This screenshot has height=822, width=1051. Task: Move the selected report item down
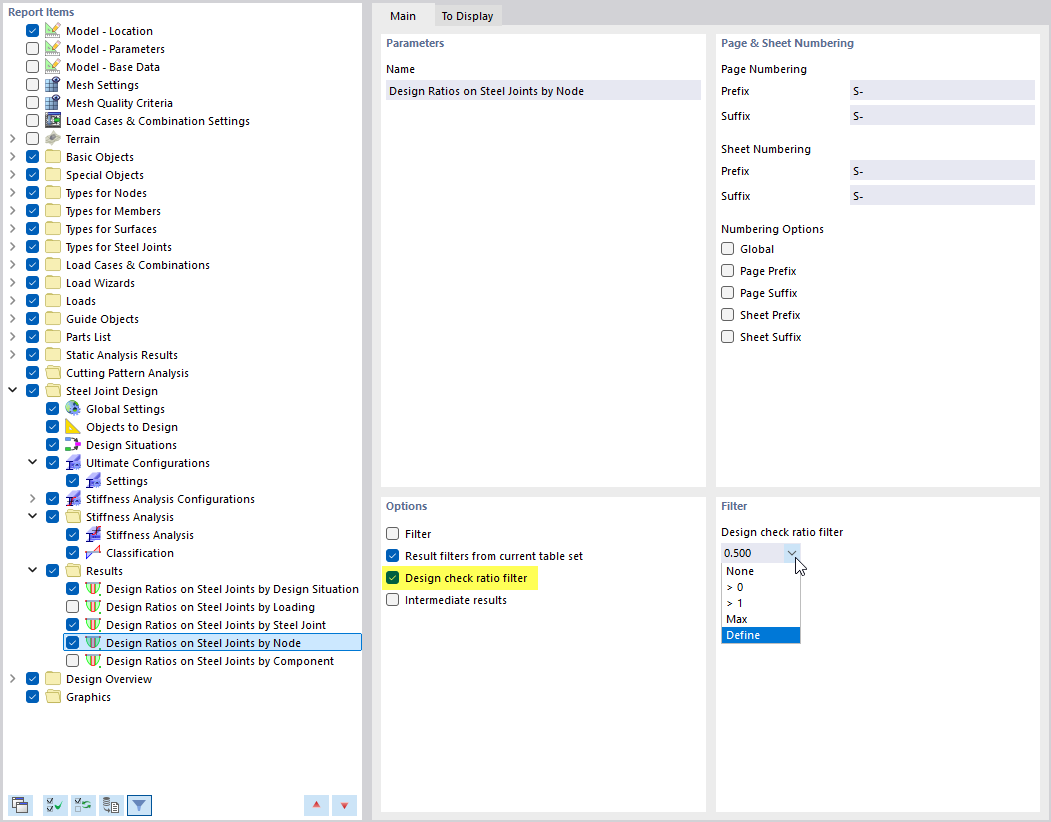344,805
